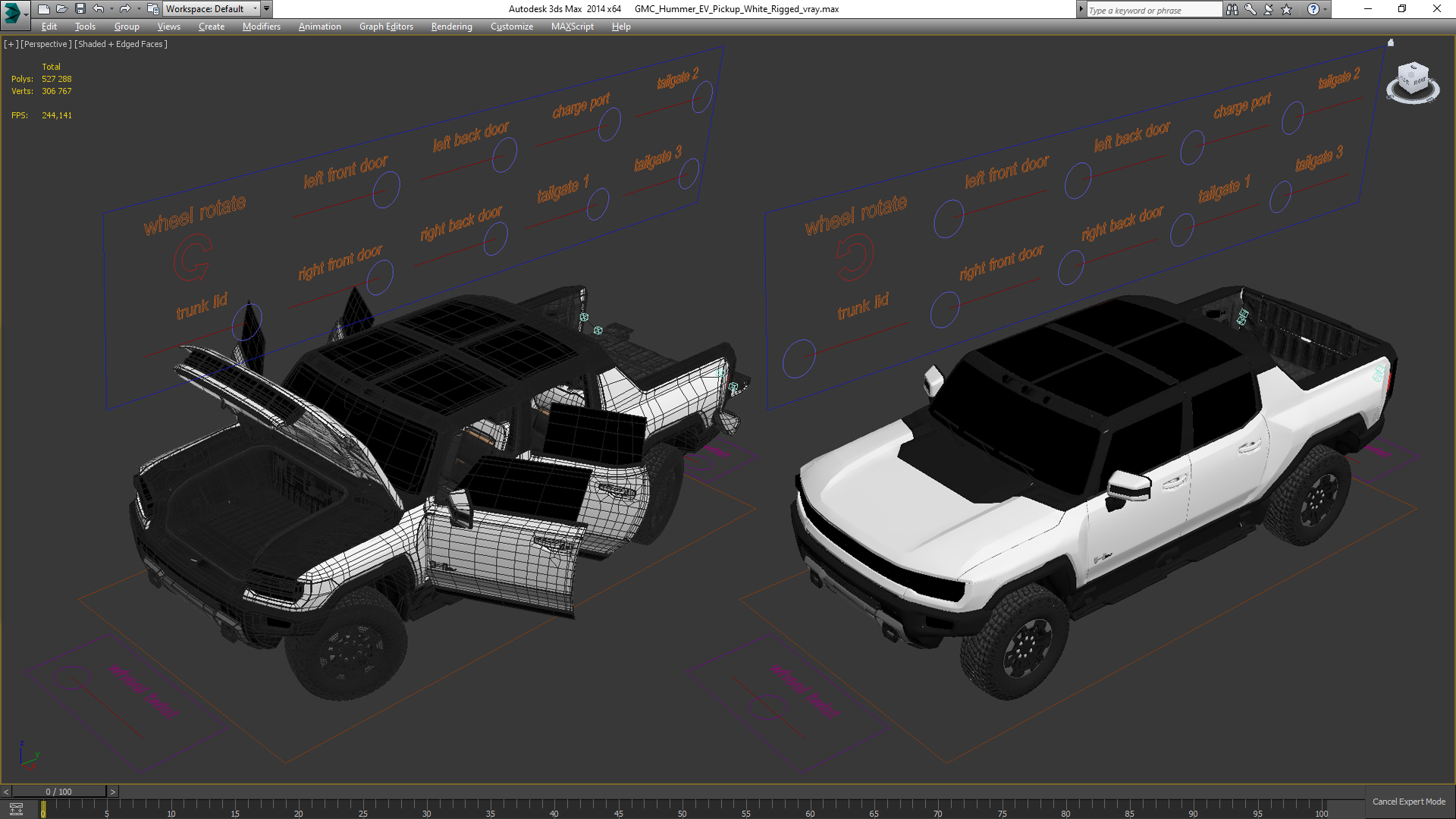Open the [Perspective] viewport view menu
The image size is (1456, 819).
pyautogui.click(x=46, y=44)
